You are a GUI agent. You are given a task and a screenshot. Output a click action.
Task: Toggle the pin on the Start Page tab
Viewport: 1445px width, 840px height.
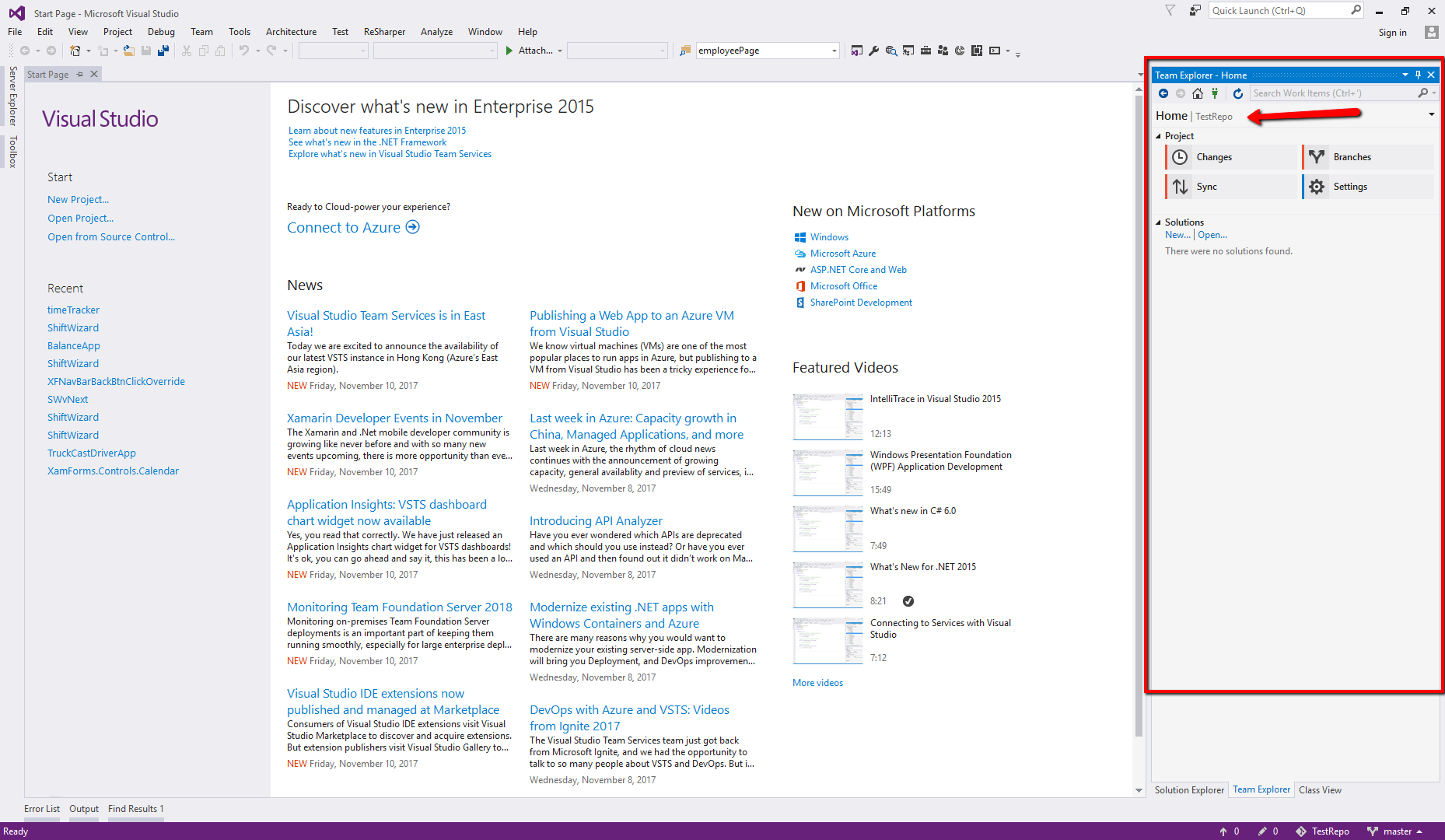[79, 74]
